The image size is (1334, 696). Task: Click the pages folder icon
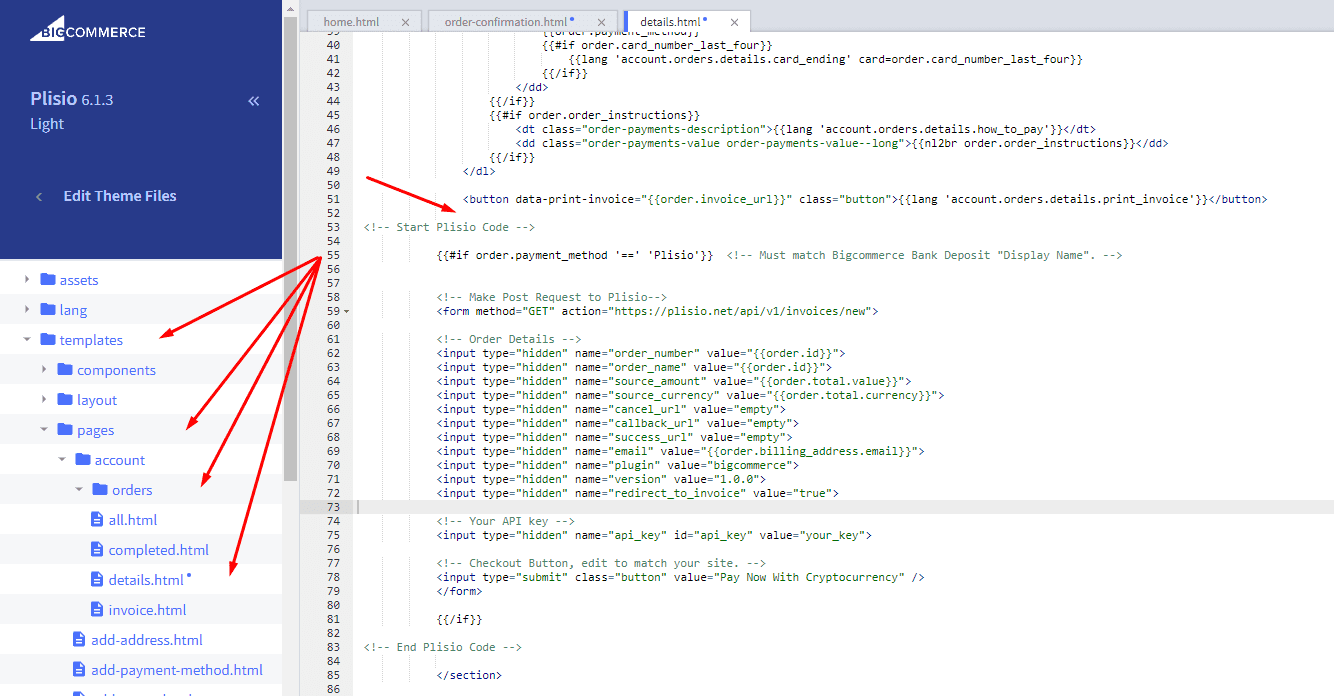(x=65, y=430)
